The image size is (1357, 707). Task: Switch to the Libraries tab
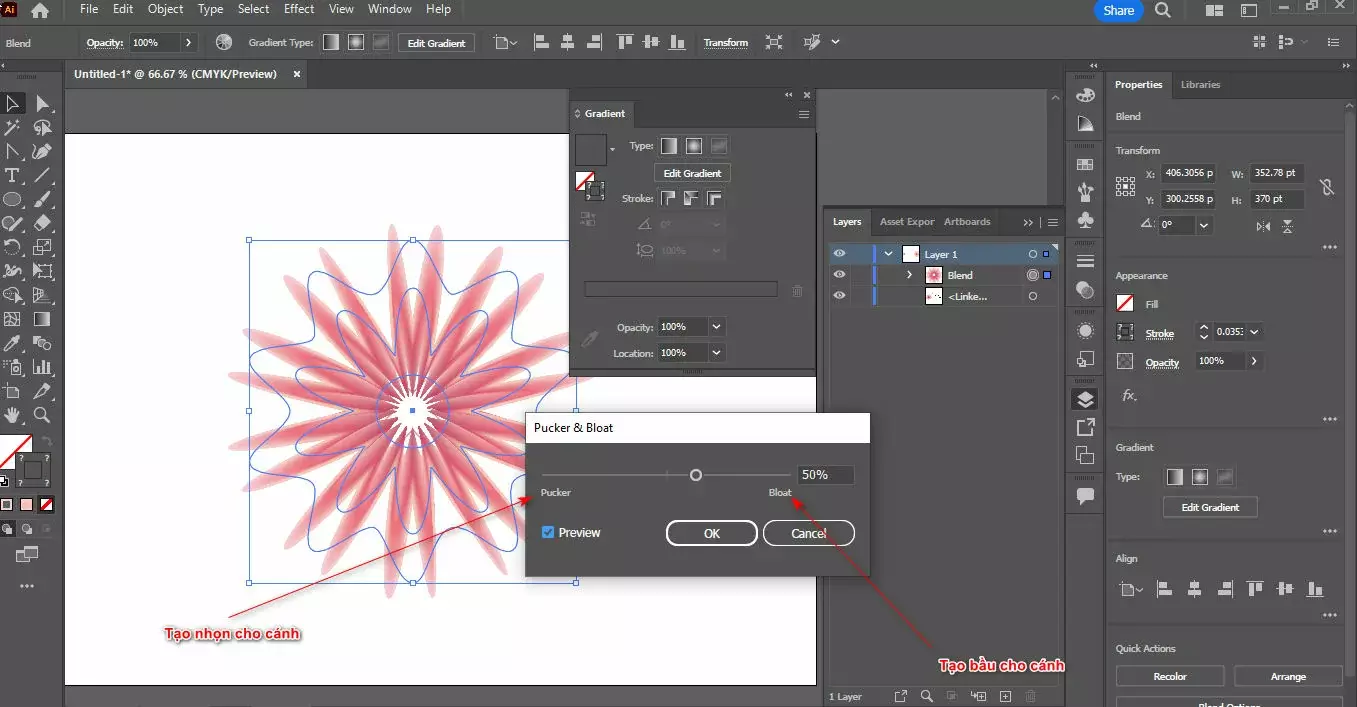coord(1200,85)
